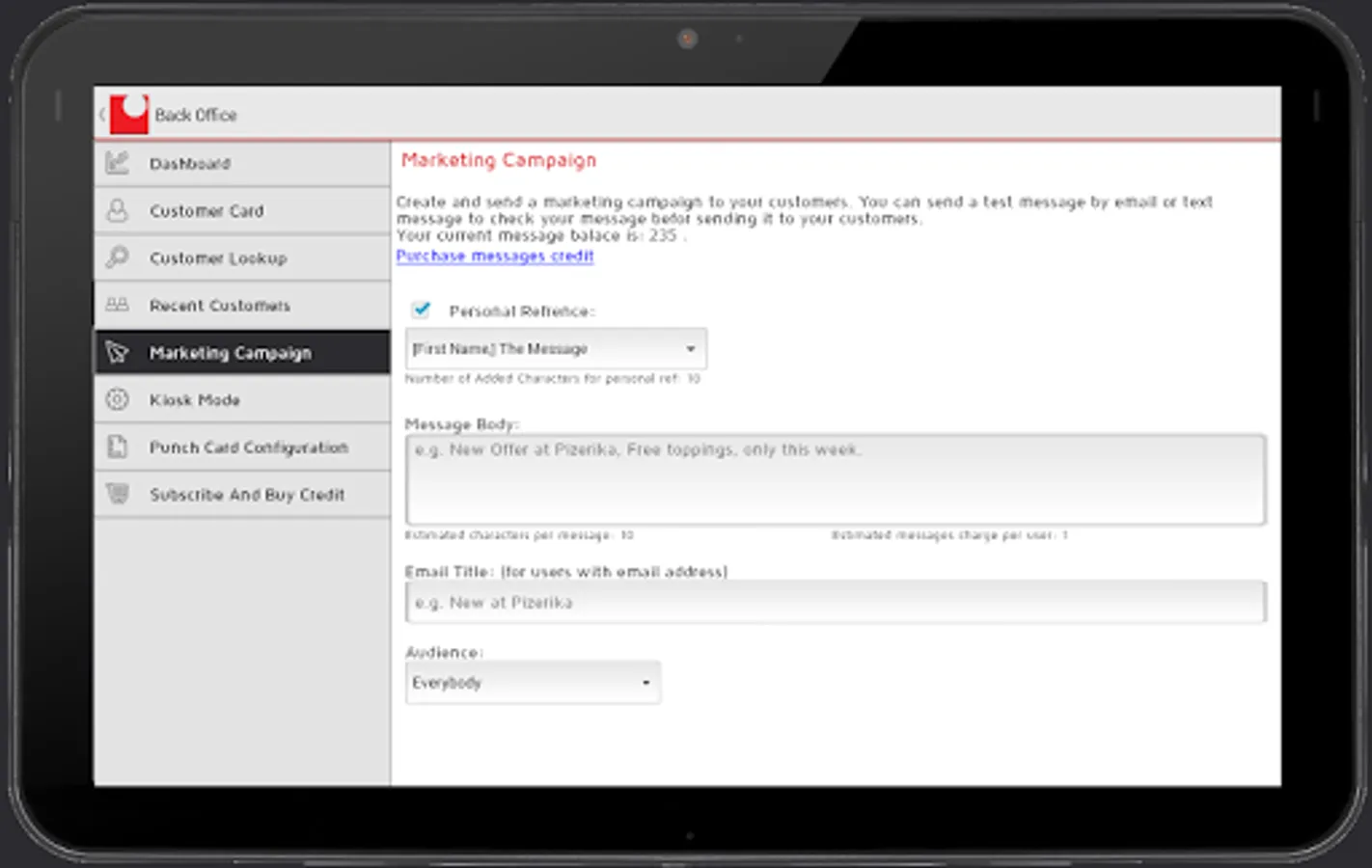This screenshot has height=868, width=1372.
Task: Click the Subscribe And Buy Credit cart icon
Action: [x=117, y=494]
